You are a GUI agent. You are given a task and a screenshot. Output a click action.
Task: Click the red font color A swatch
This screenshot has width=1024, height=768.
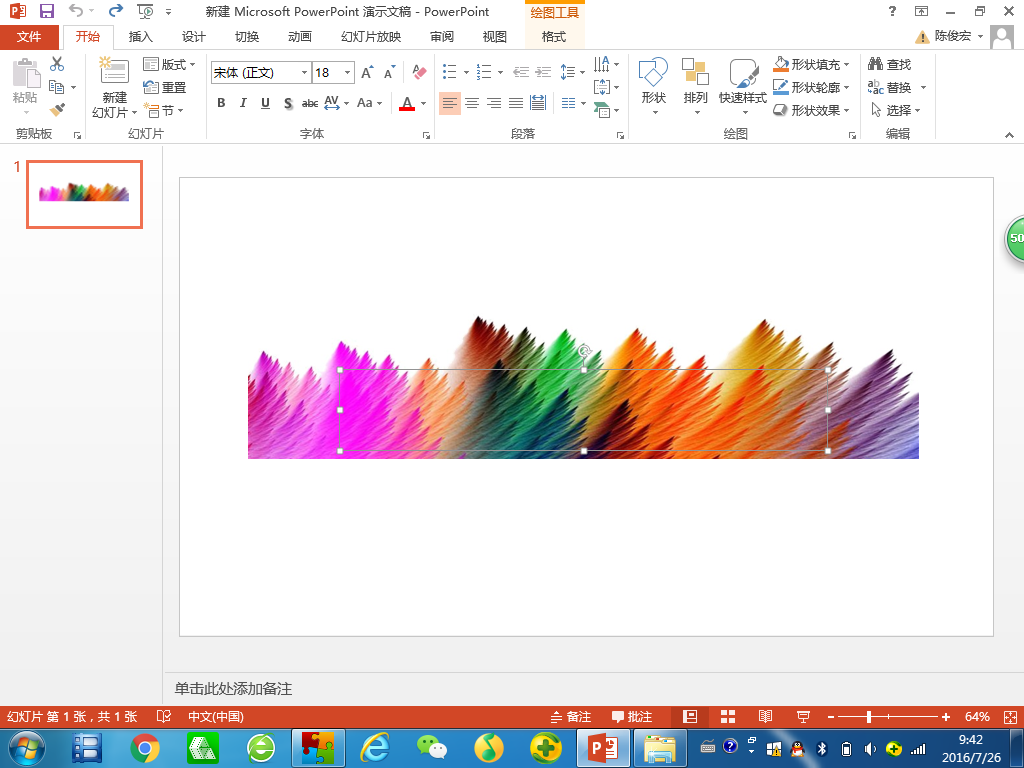pyautogui.click(x=407, y=103)
